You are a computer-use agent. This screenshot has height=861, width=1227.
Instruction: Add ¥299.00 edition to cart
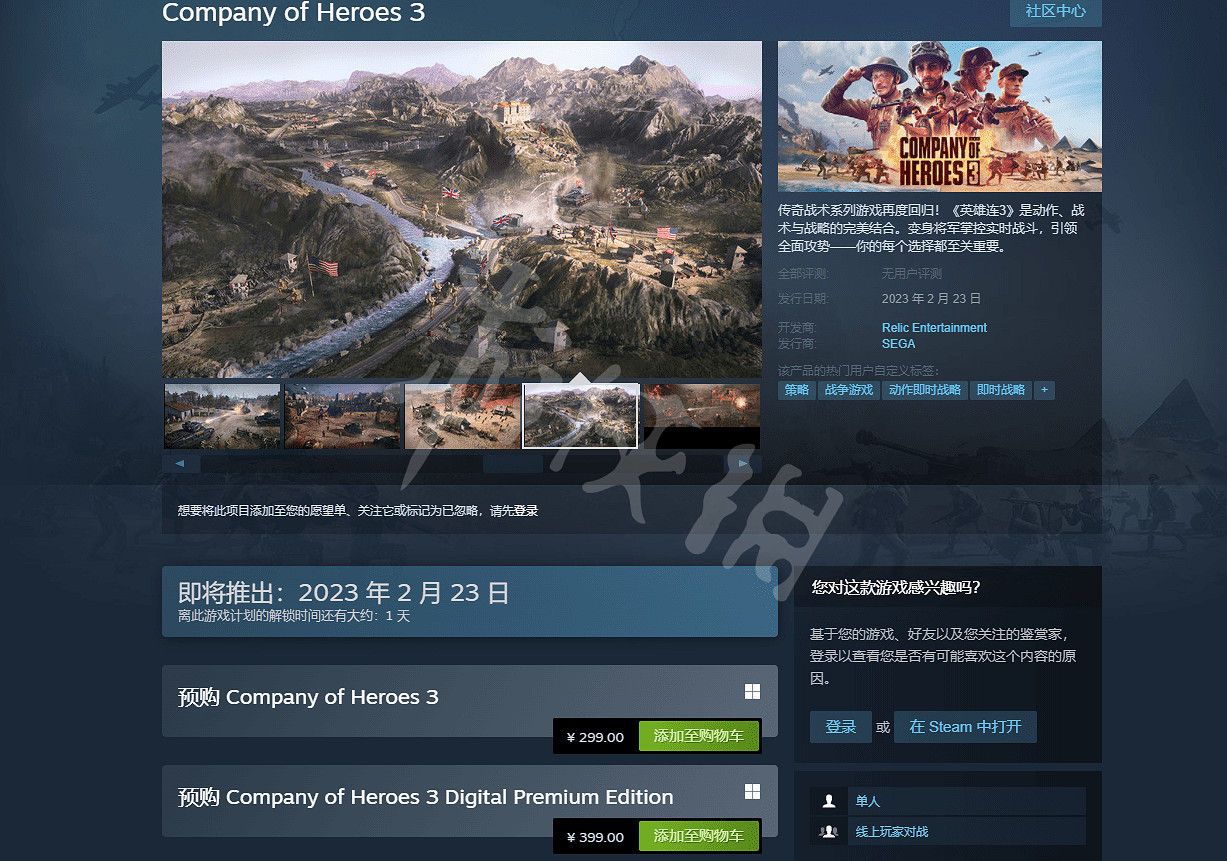(x=698, y=737)
